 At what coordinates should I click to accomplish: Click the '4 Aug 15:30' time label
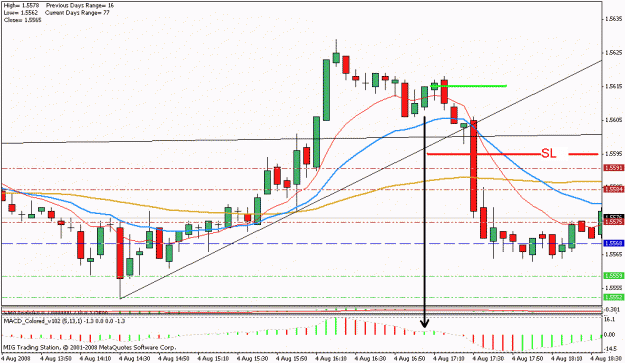click(x=252, y=359)
